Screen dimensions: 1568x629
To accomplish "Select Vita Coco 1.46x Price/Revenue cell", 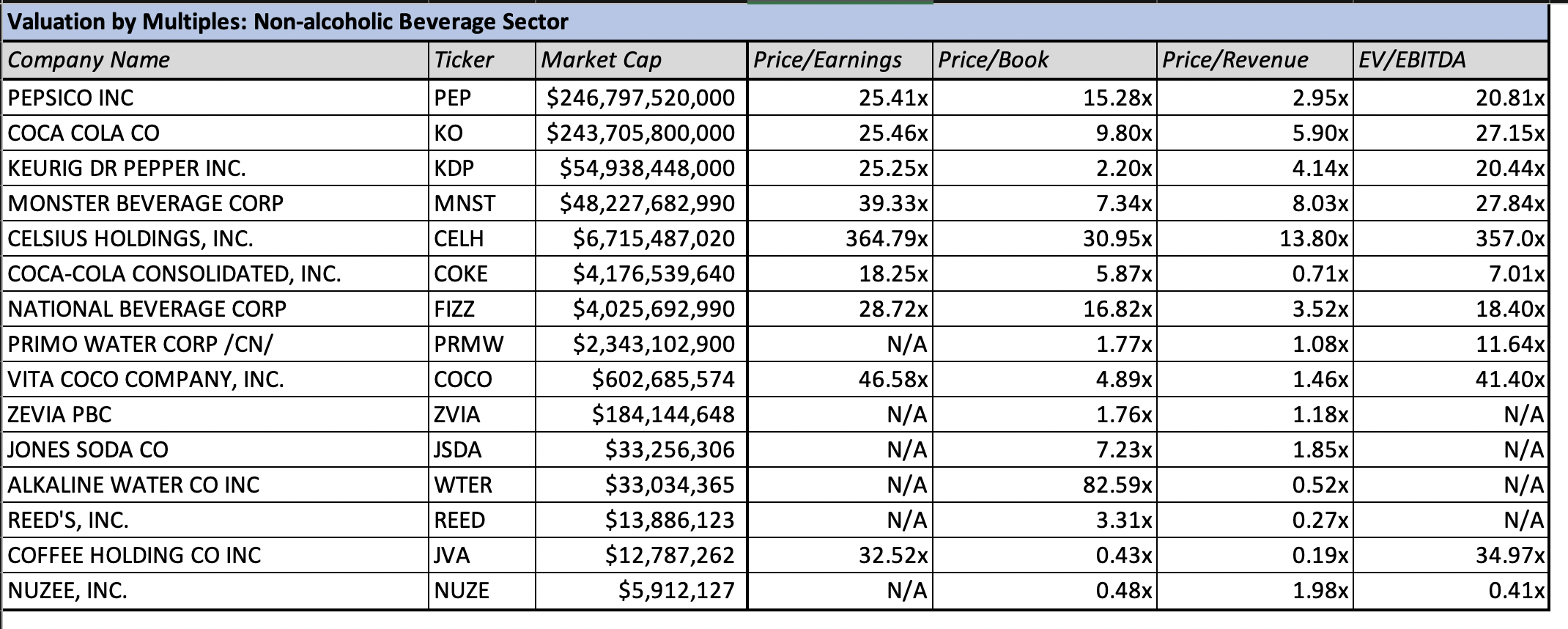I will point(1255,379).
